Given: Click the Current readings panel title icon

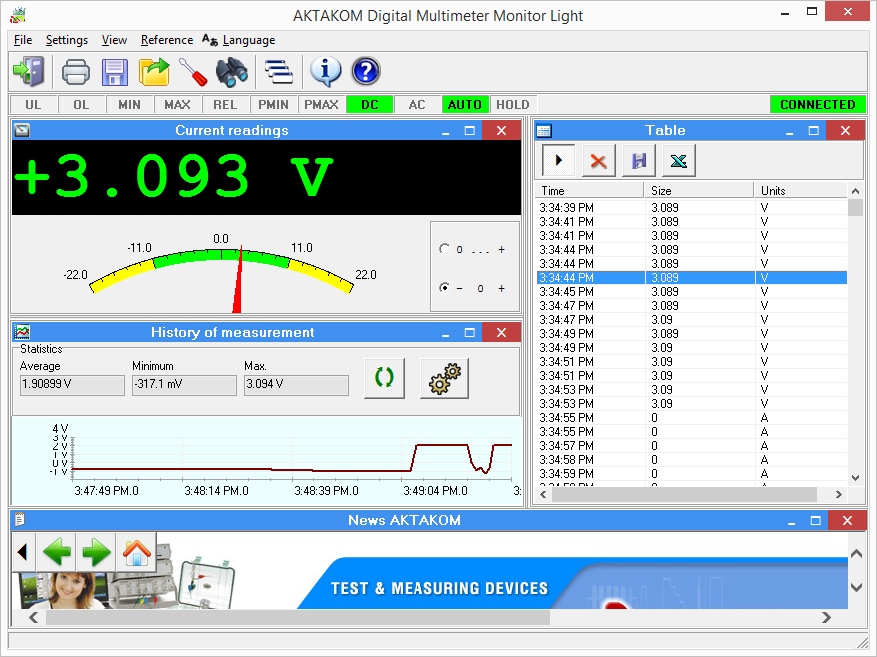Looking at the screenshot, I should point(22,130).
